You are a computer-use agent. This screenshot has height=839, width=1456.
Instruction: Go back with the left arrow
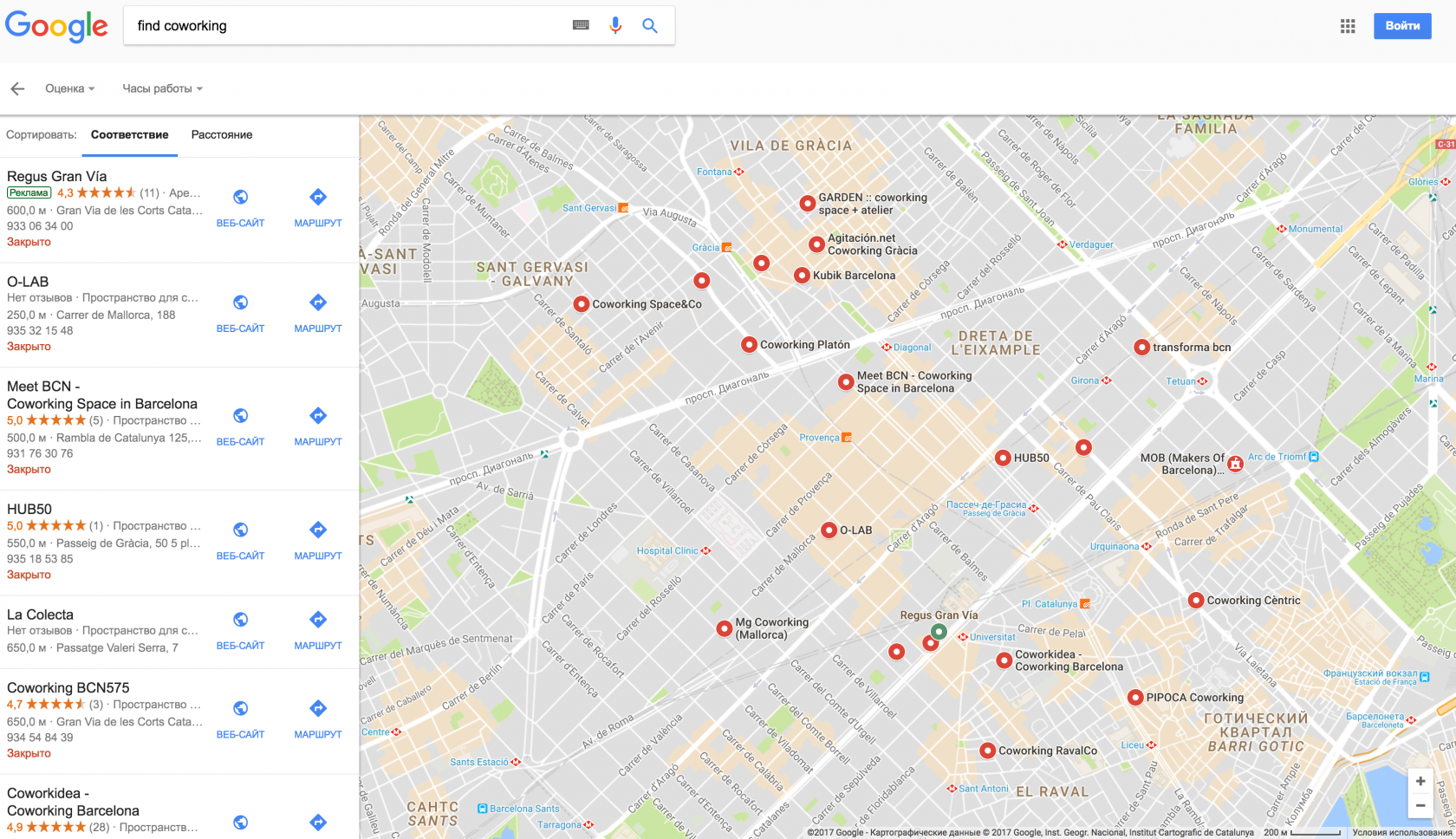pos(17,88)
